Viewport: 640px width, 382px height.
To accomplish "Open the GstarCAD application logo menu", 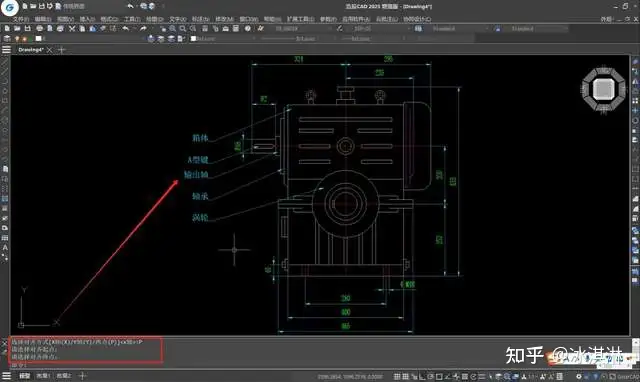I will coord(9,7).
